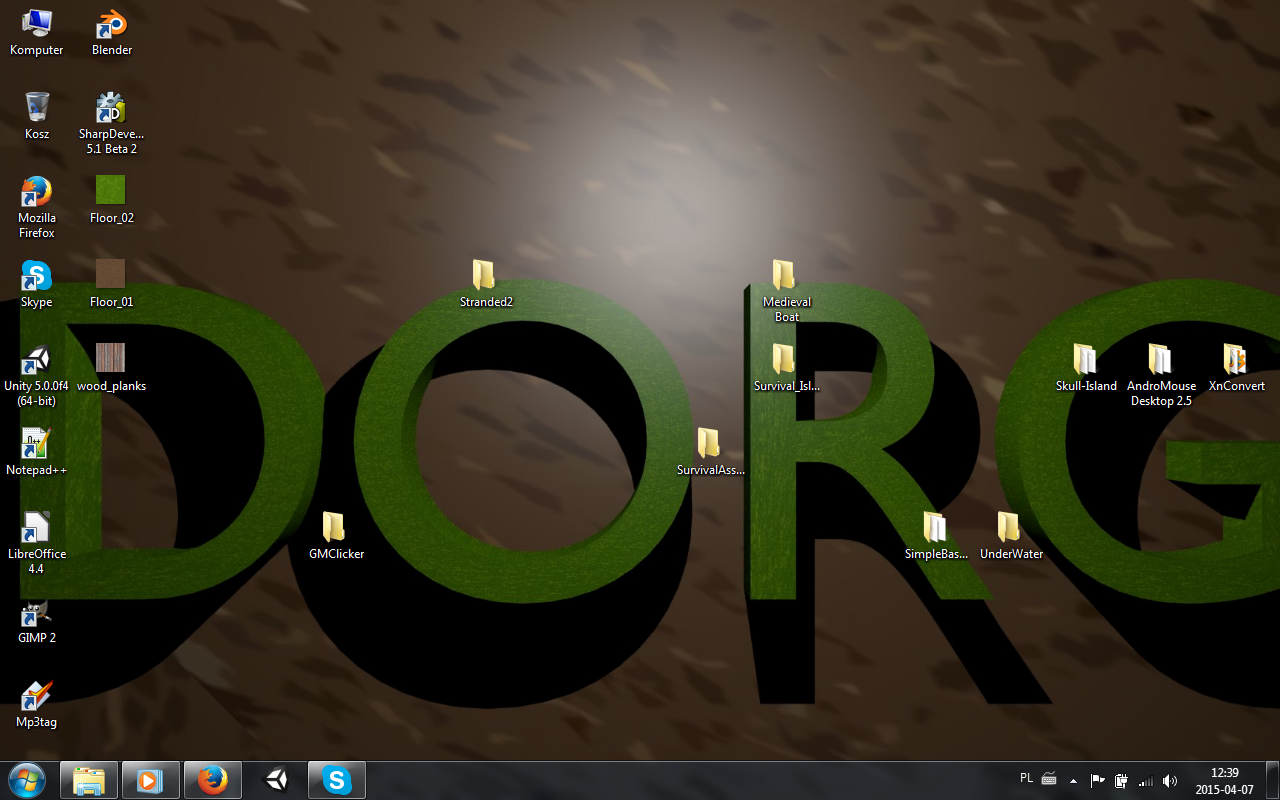The width and height of the screenshot is (1280, 800).
Task: Open the volume control in tray
Action: [1169, 781]
